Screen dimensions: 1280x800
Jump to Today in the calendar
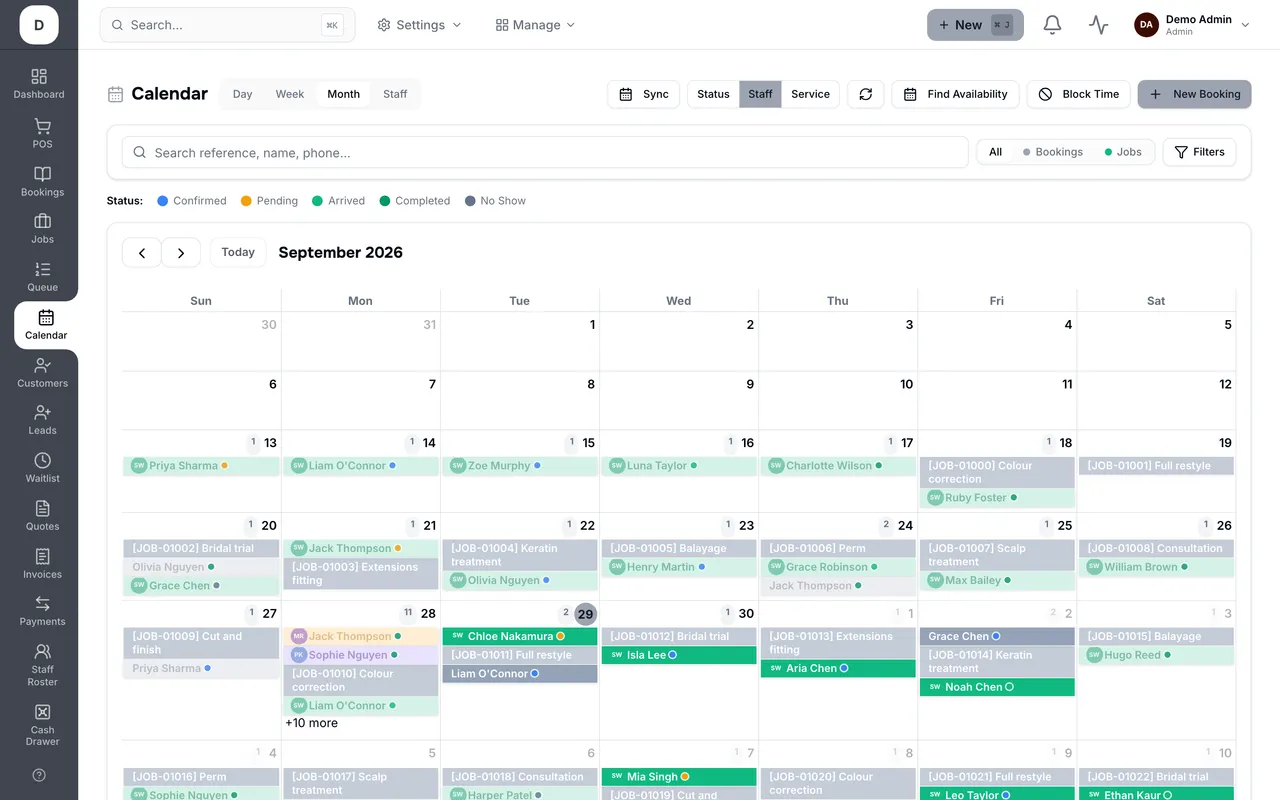pyautogui.click(x=238, y=252)
